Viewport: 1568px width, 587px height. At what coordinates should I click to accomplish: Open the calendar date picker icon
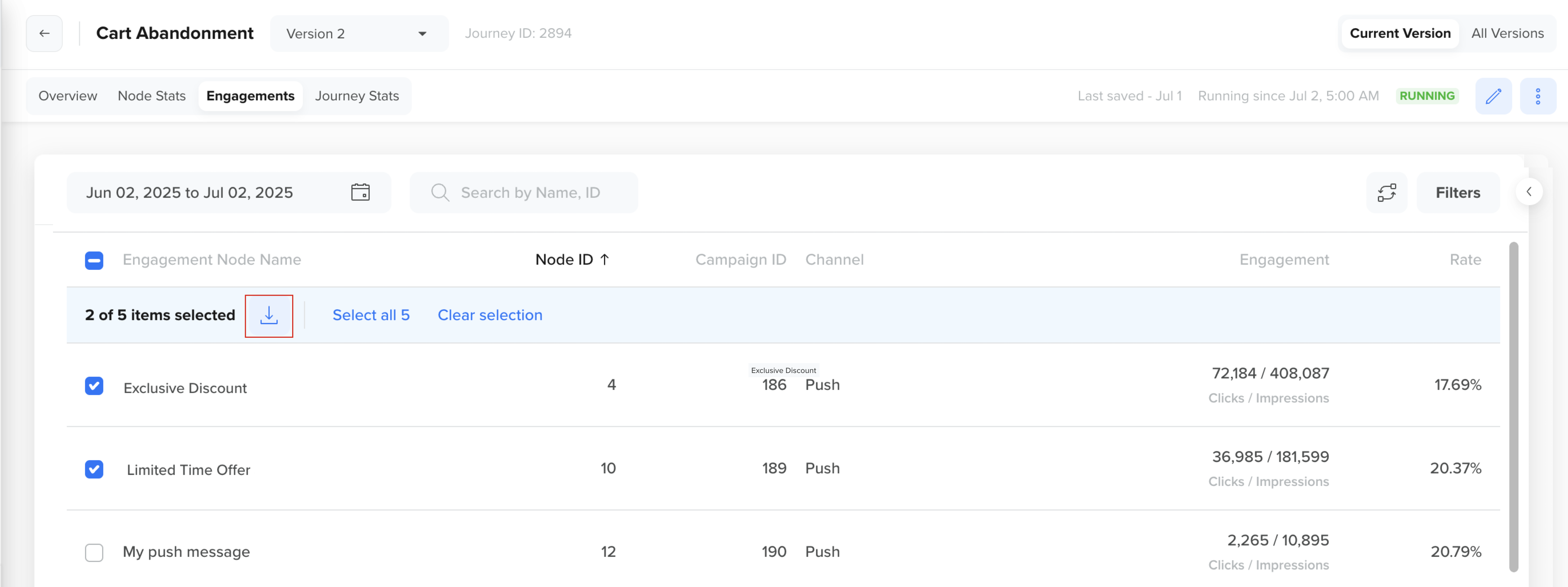361,192
